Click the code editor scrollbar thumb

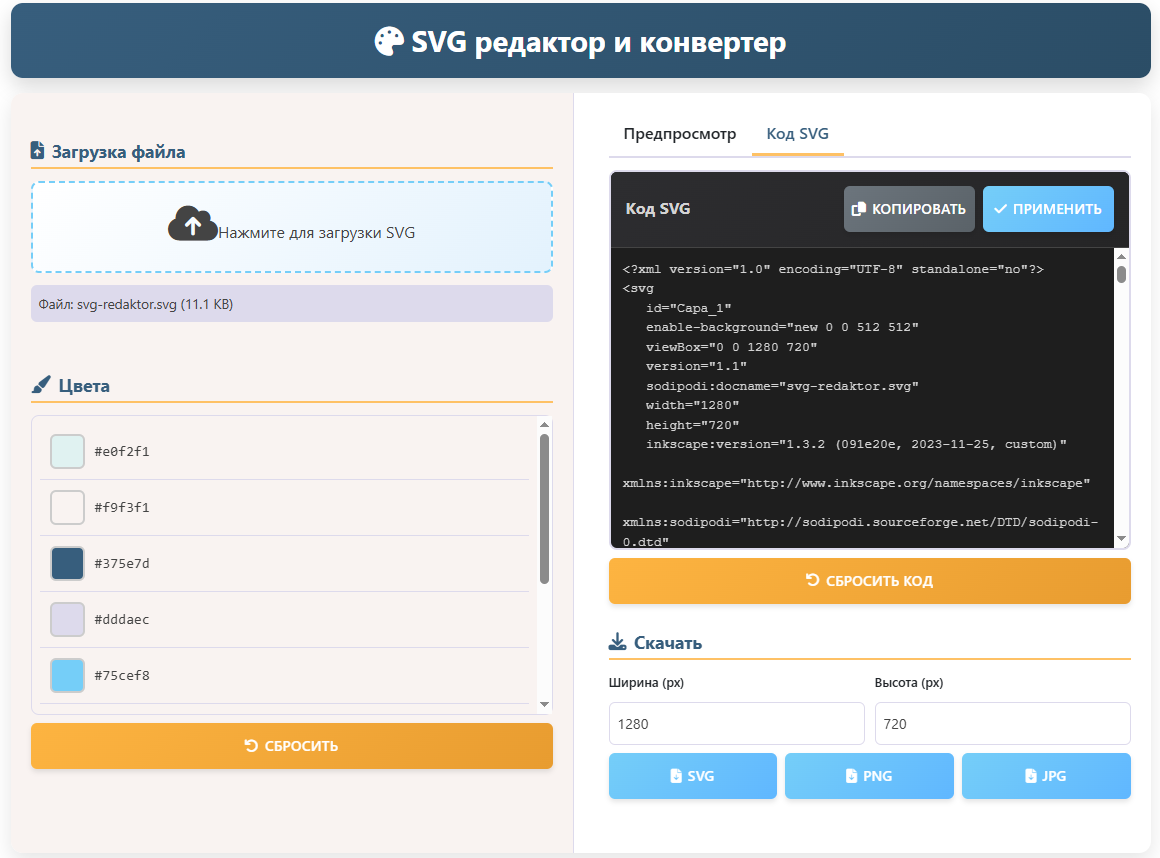pyautogui.click(x=1122, y=274)
